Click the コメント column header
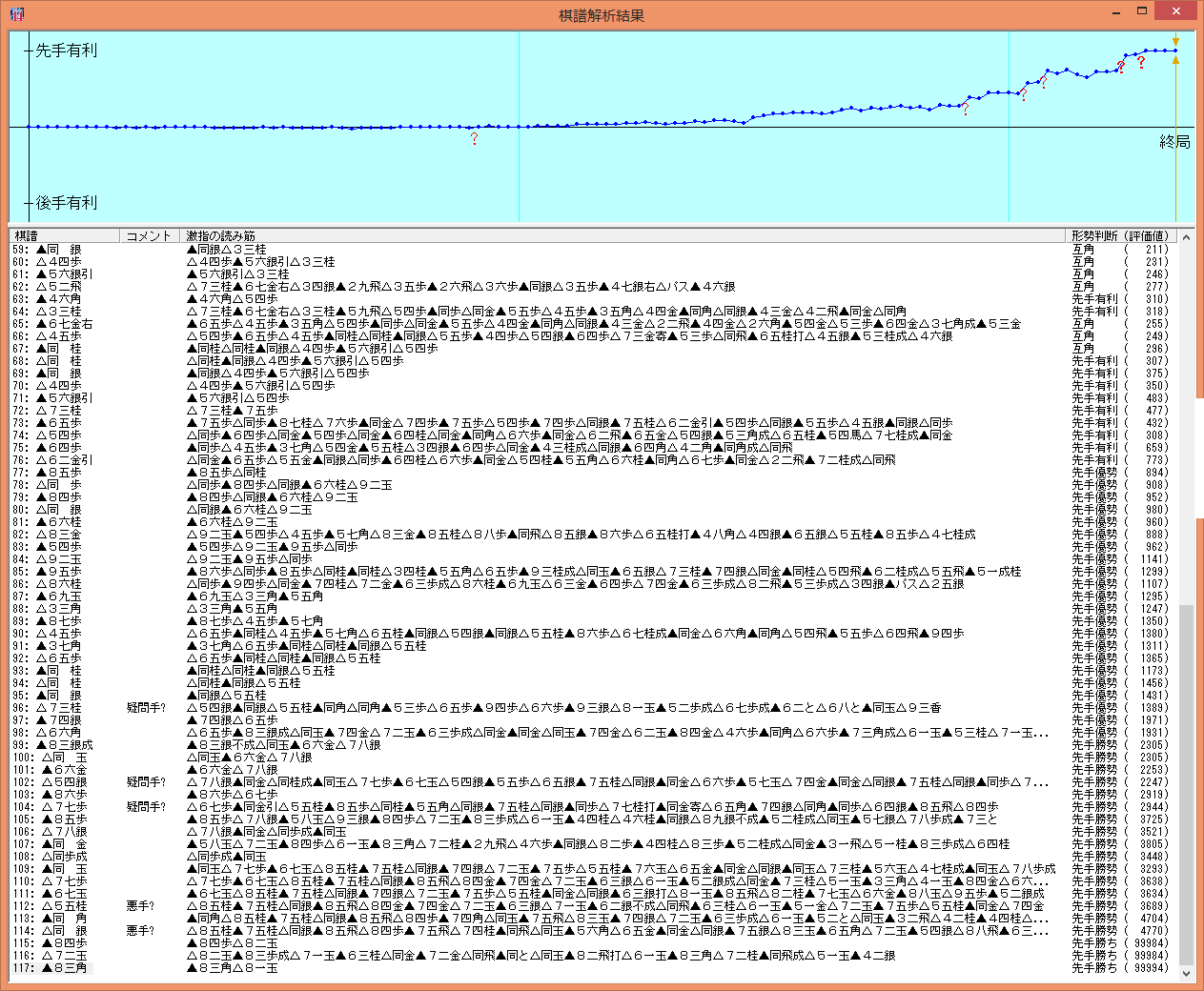The image size is (1204, 991). click(149, 235)
